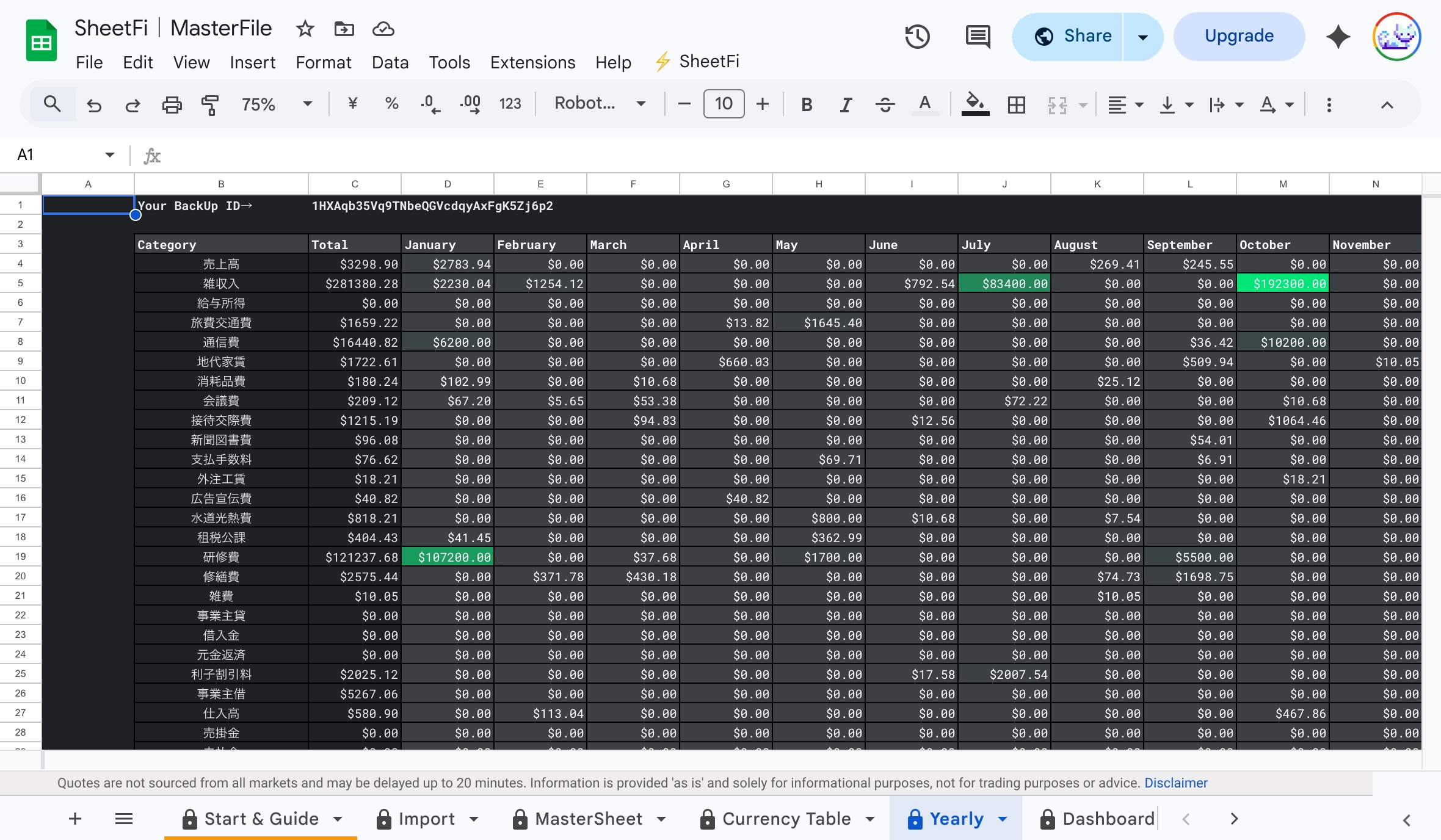
Task: Click the undo arrow icon
Action: coord(93,105)
